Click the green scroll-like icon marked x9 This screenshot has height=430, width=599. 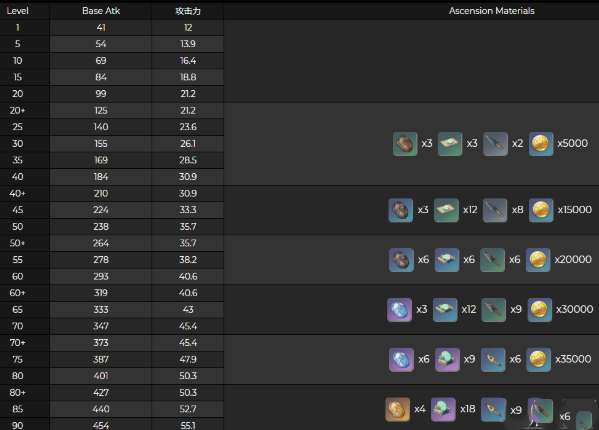coord(447,360)
